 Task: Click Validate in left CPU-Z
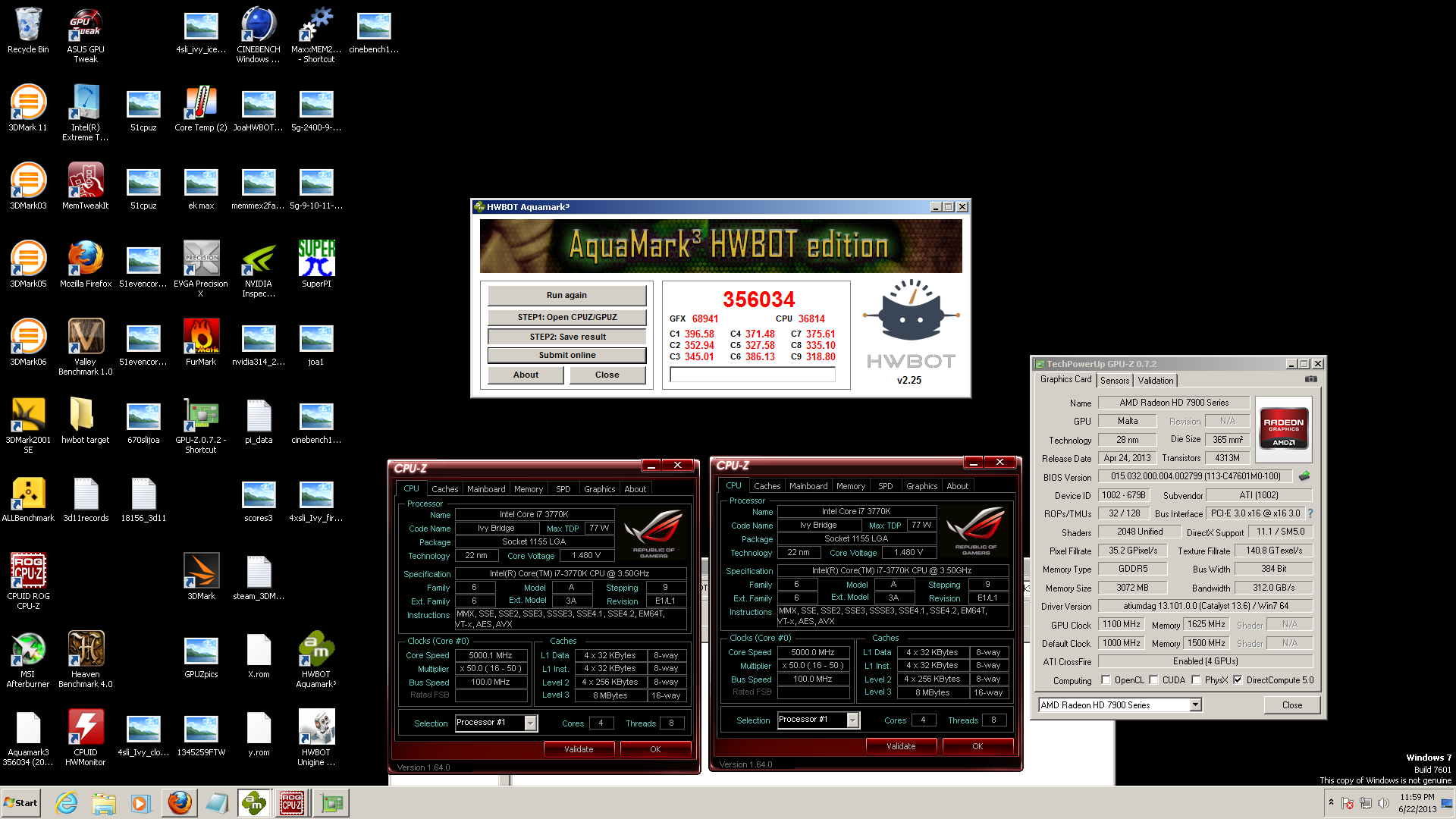click(579, 749)
